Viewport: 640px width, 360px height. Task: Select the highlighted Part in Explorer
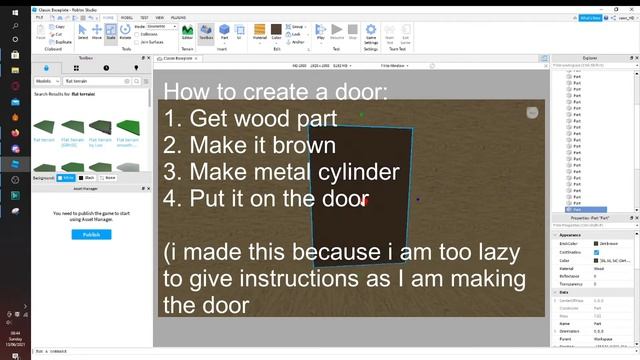(586, 209)
